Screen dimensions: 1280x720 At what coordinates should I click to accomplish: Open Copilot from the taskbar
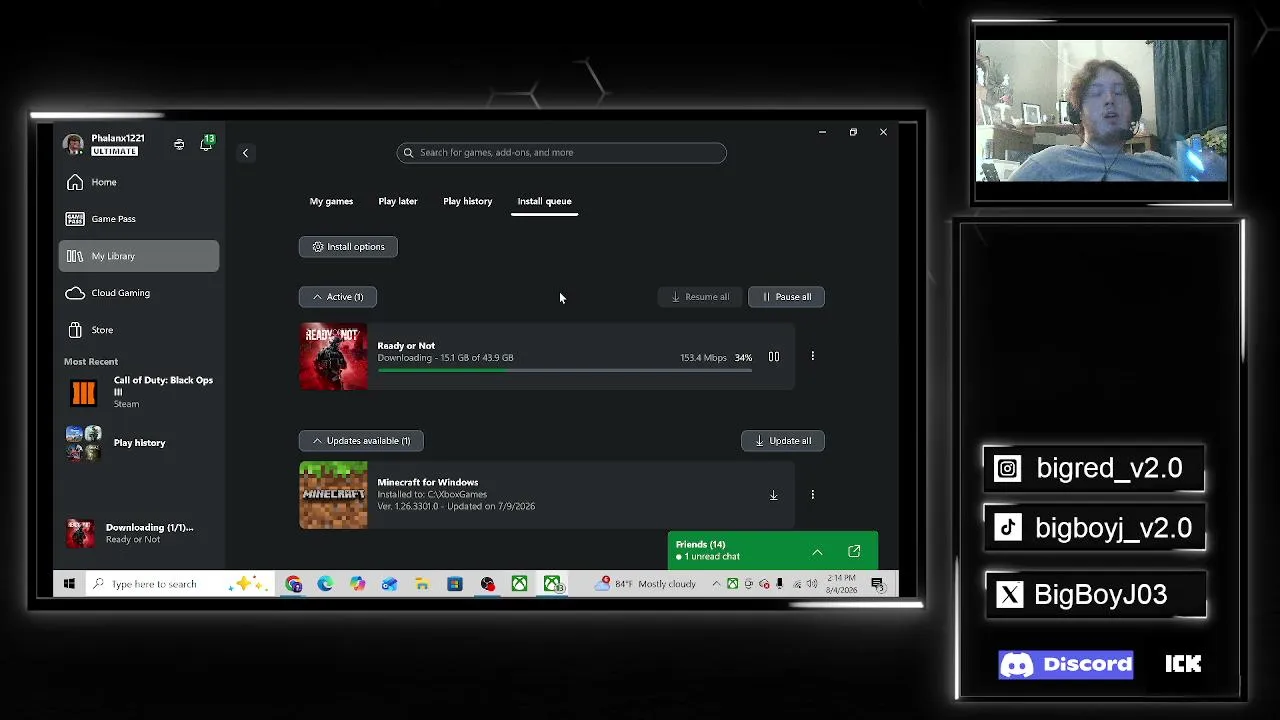click(x=357, y=584)
